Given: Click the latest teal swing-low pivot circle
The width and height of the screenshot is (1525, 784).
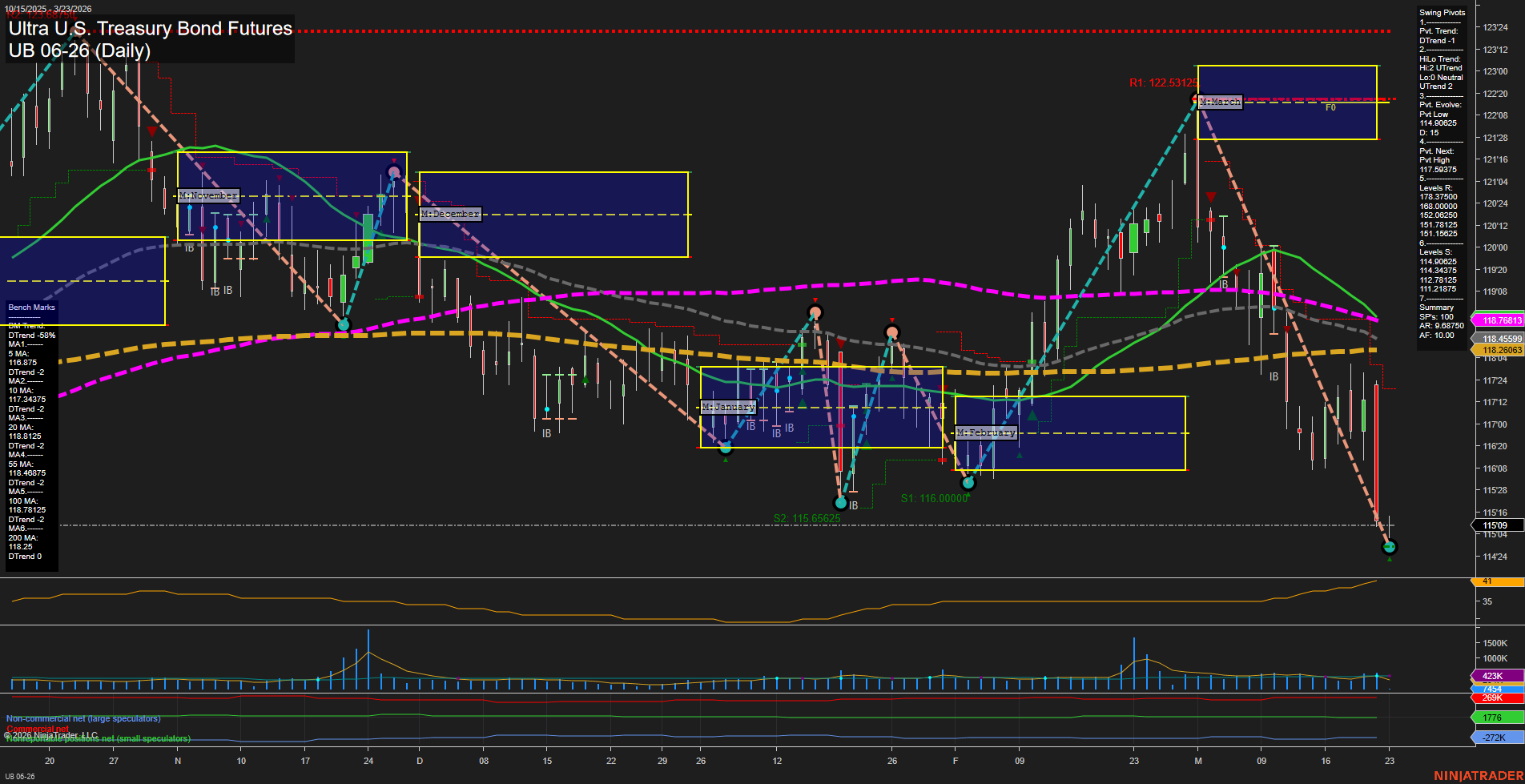Looking at the screenshot, I should 1390,547.
